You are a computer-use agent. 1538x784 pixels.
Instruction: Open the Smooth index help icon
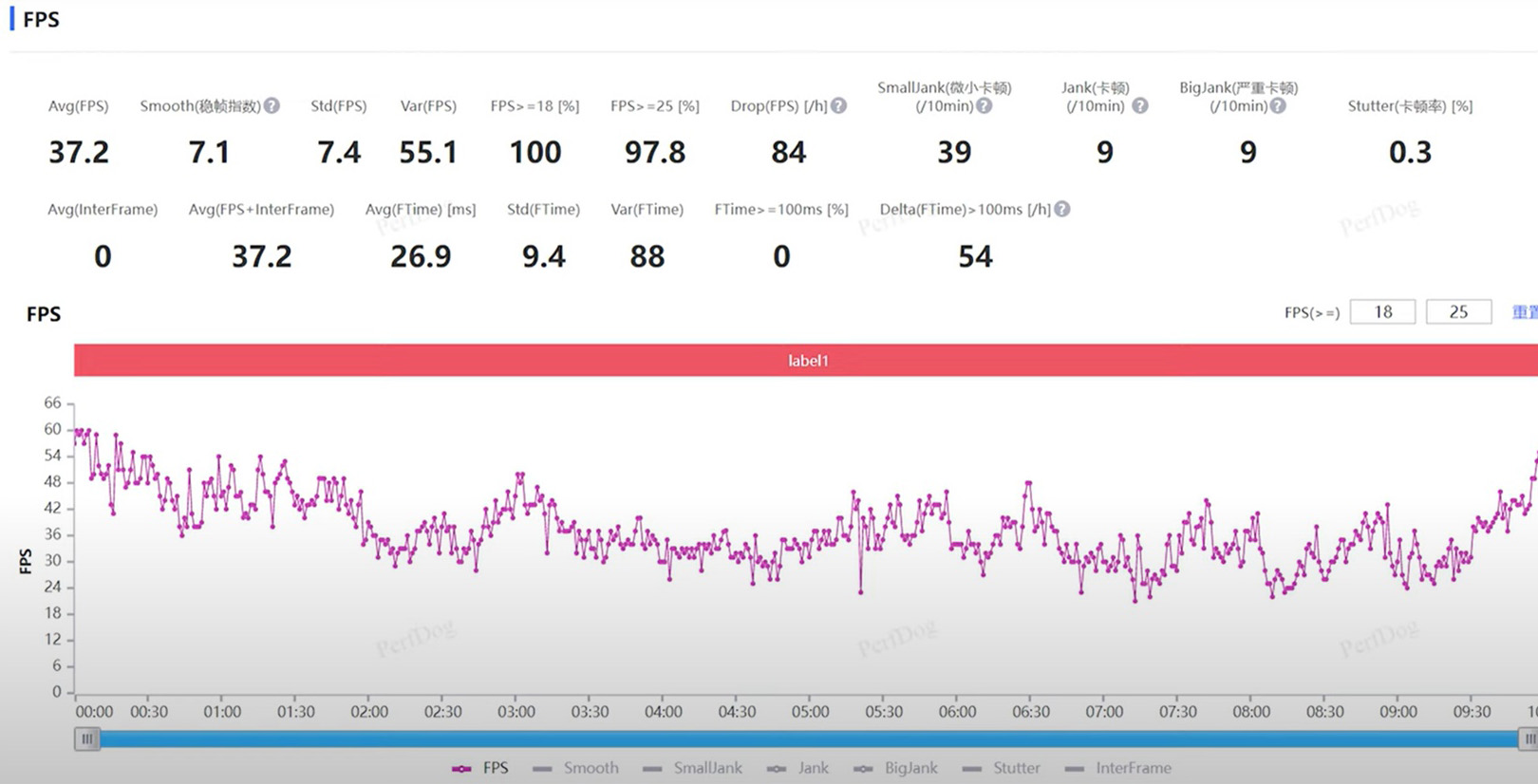tap(272, 105)
